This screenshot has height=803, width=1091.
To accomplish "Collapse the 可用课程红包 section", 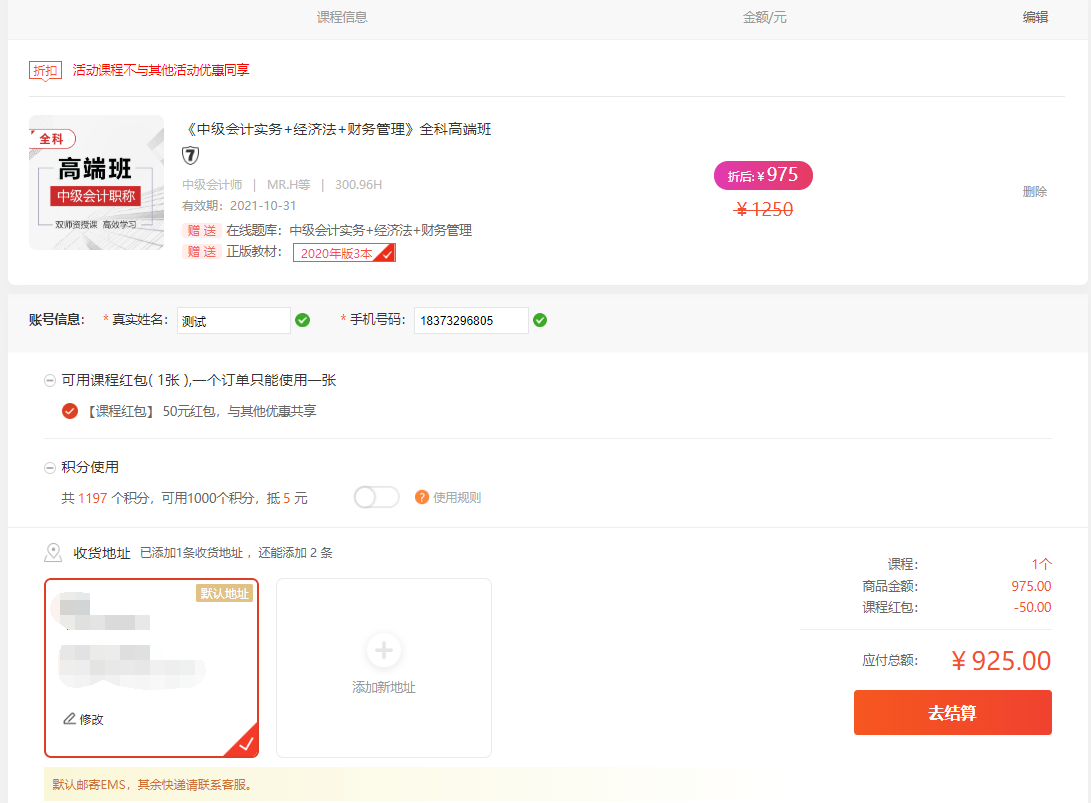I will pos(50,380).
